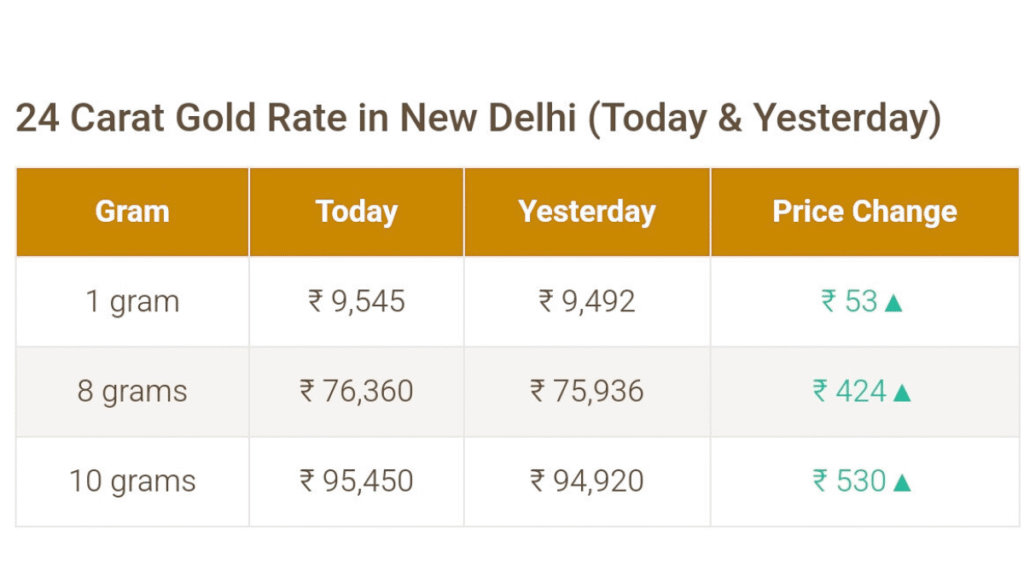Image resolution: width=1024 pixels, height=576 pixels.
Task: Click the 10 grams row label
Action: (133, 481)
